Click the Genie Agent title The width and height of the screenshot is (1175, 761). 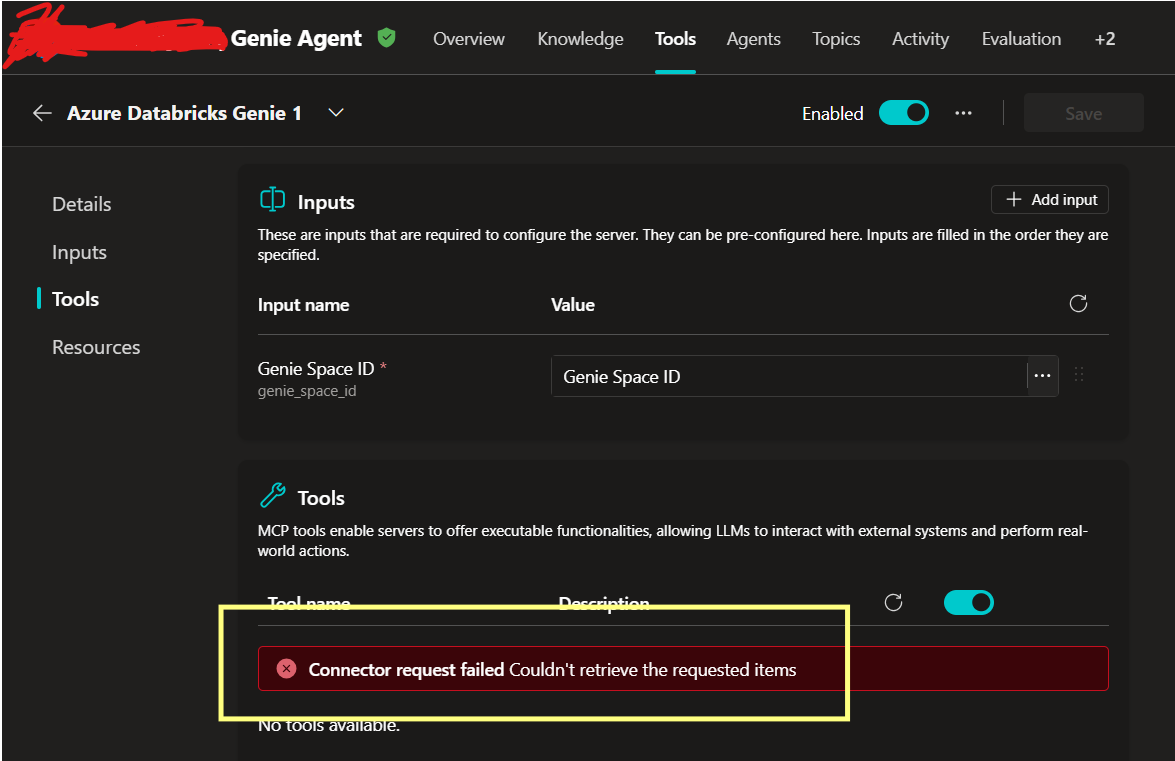click(x=296, y=38)
